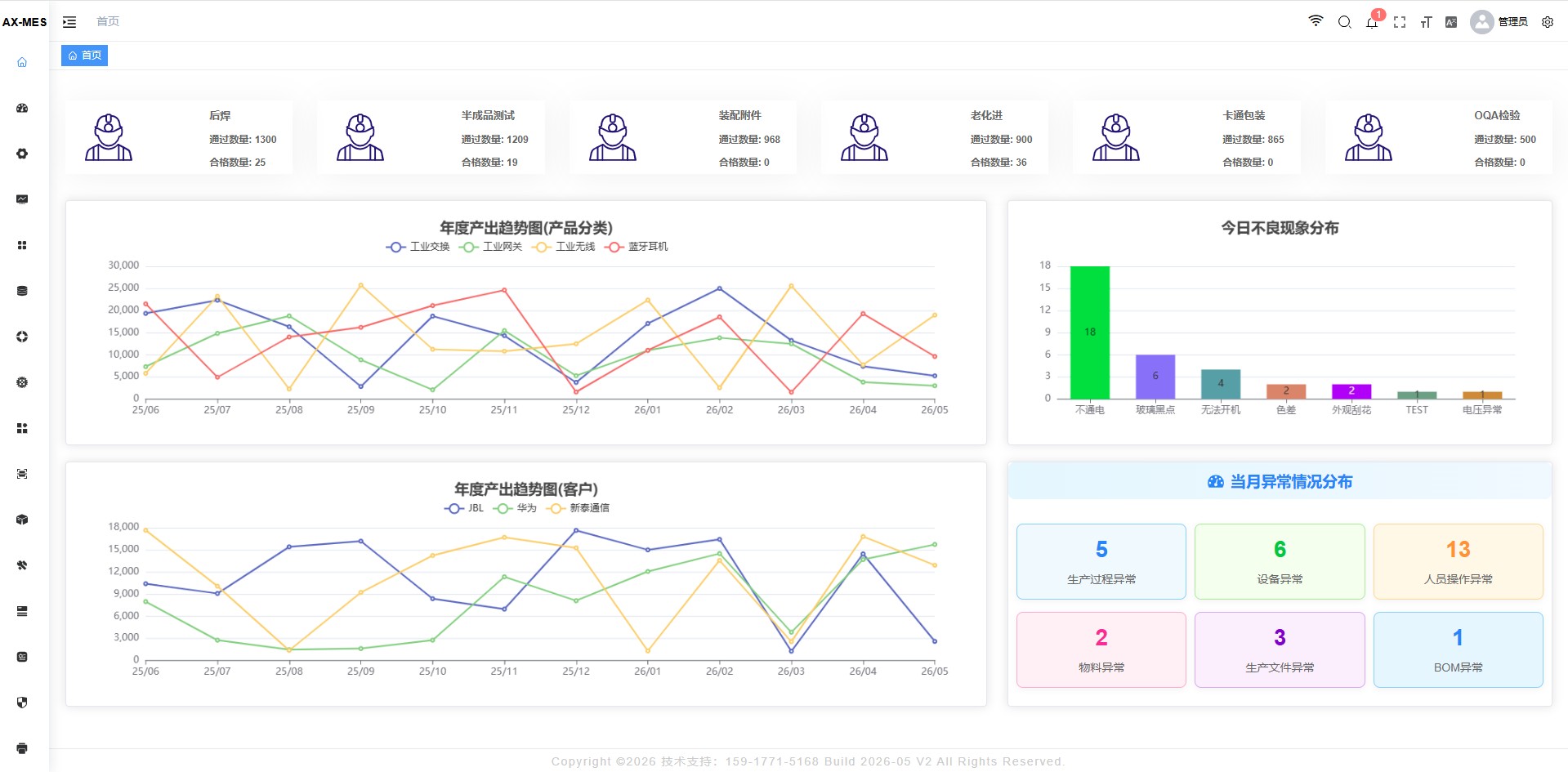
Task: Open the shield security sidebar icon
Action: [22, 703]
